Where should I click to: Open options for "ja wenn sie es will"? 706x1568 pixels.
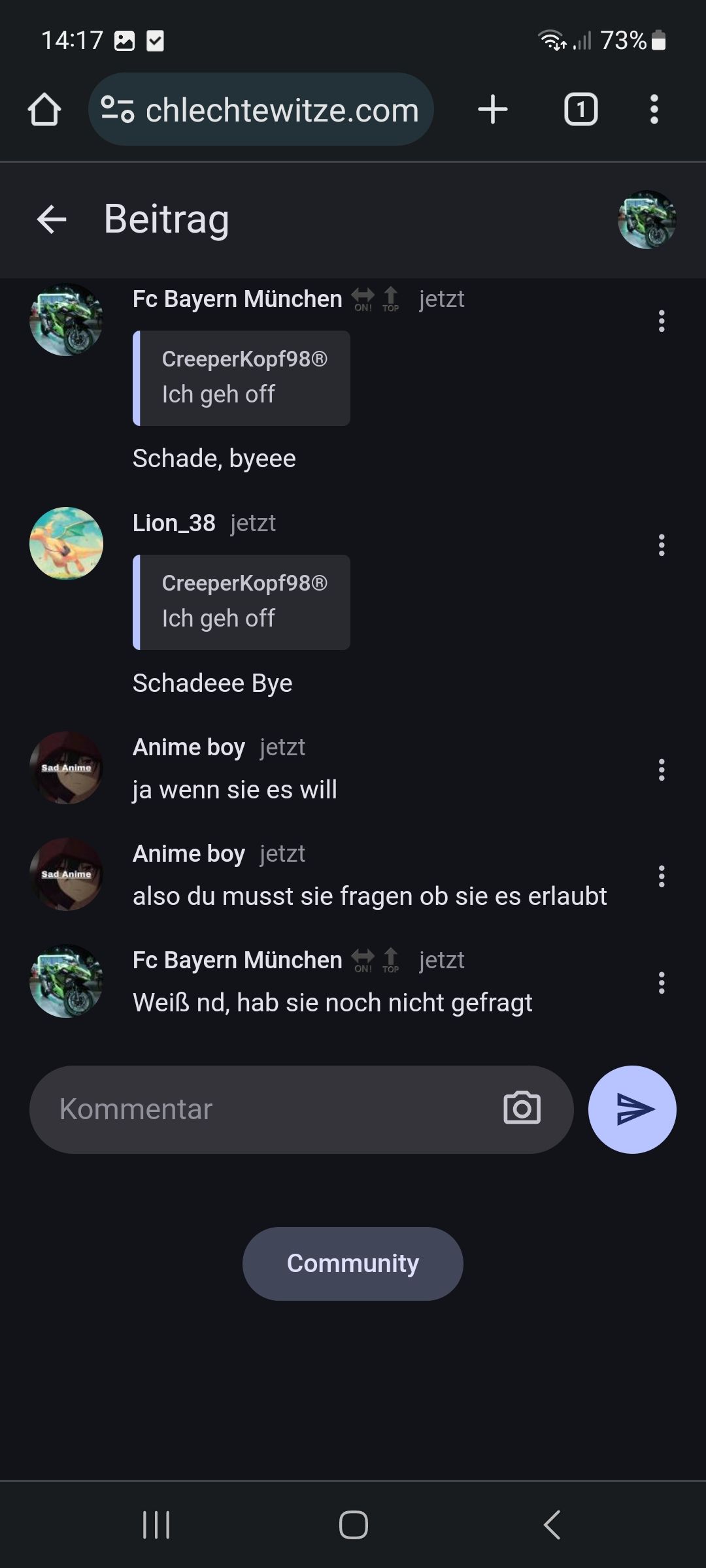tap(662, 770)
